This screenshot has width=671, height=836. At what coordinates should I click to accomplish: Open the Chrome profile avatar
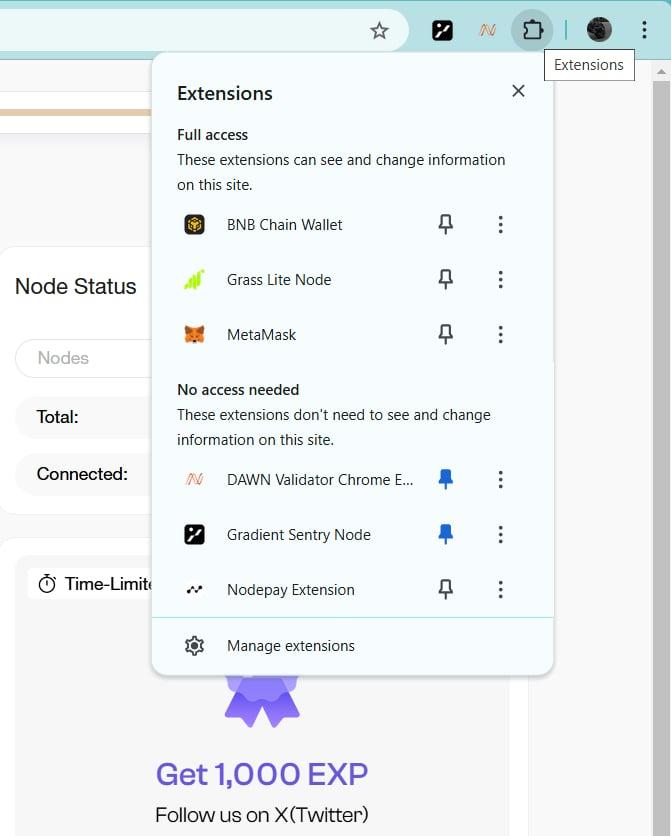tap(599, 30)
